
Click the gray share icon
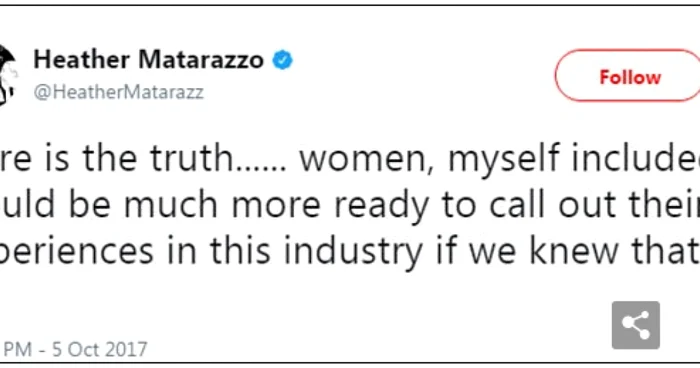coord(636,325)
